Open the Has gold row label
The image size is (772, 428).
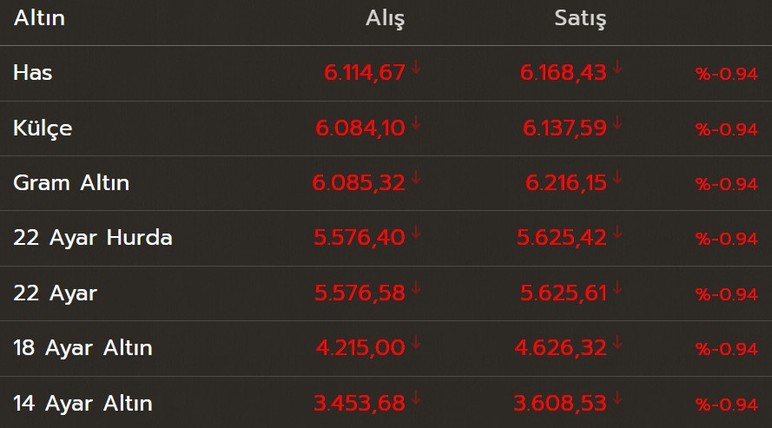tap(32, 73)
